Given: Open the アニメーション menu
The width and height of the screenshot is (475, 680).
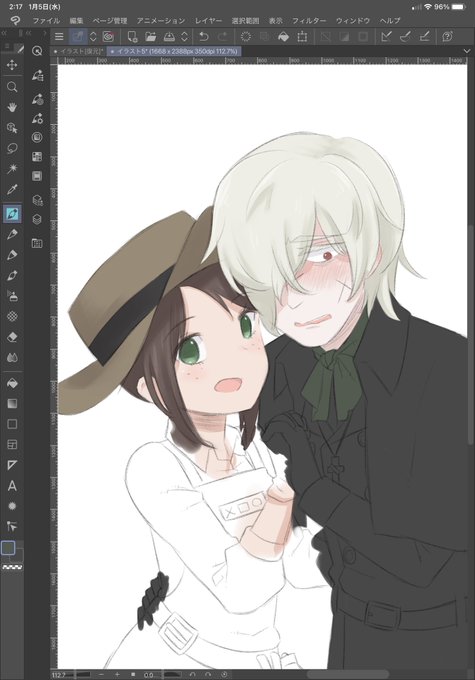Looking at the screenshot, I should (161, 20).
